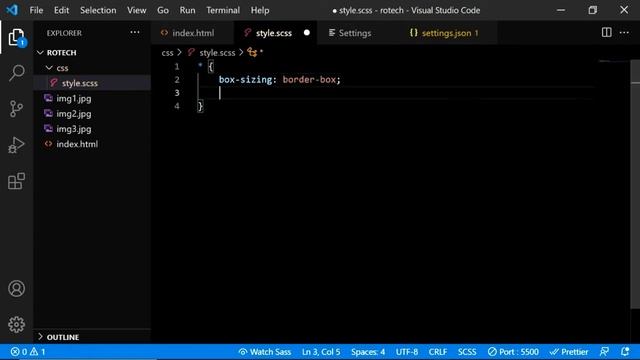This screenshot has height=360, width=640.
Task: Open the Explorer view in activity bar
Action: 16,38
